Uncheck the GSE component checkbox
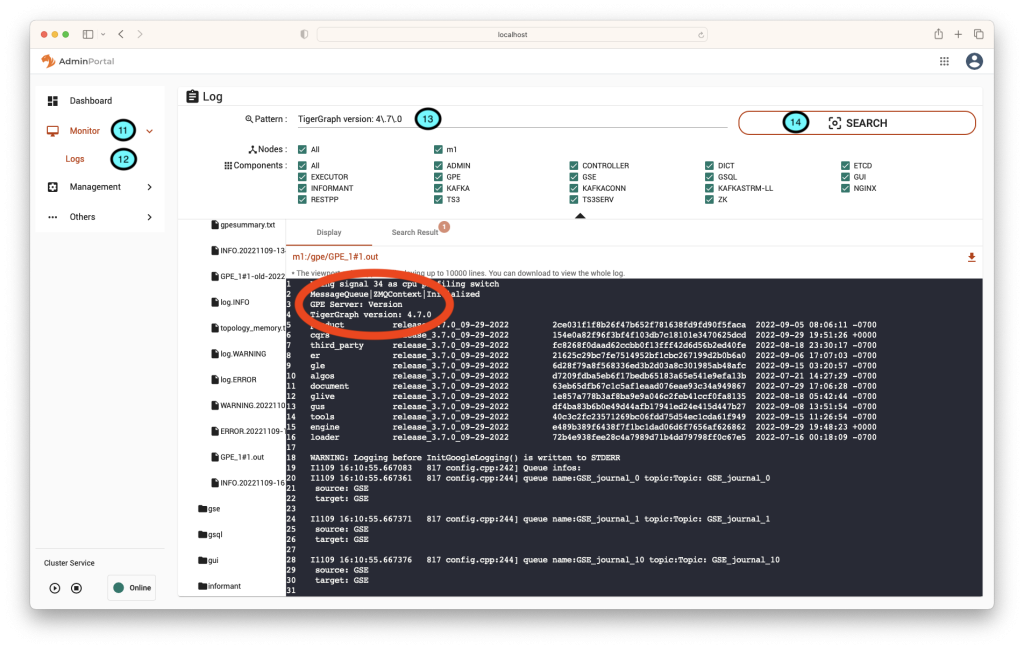1024x649 pixels. (x=573, y=177)
